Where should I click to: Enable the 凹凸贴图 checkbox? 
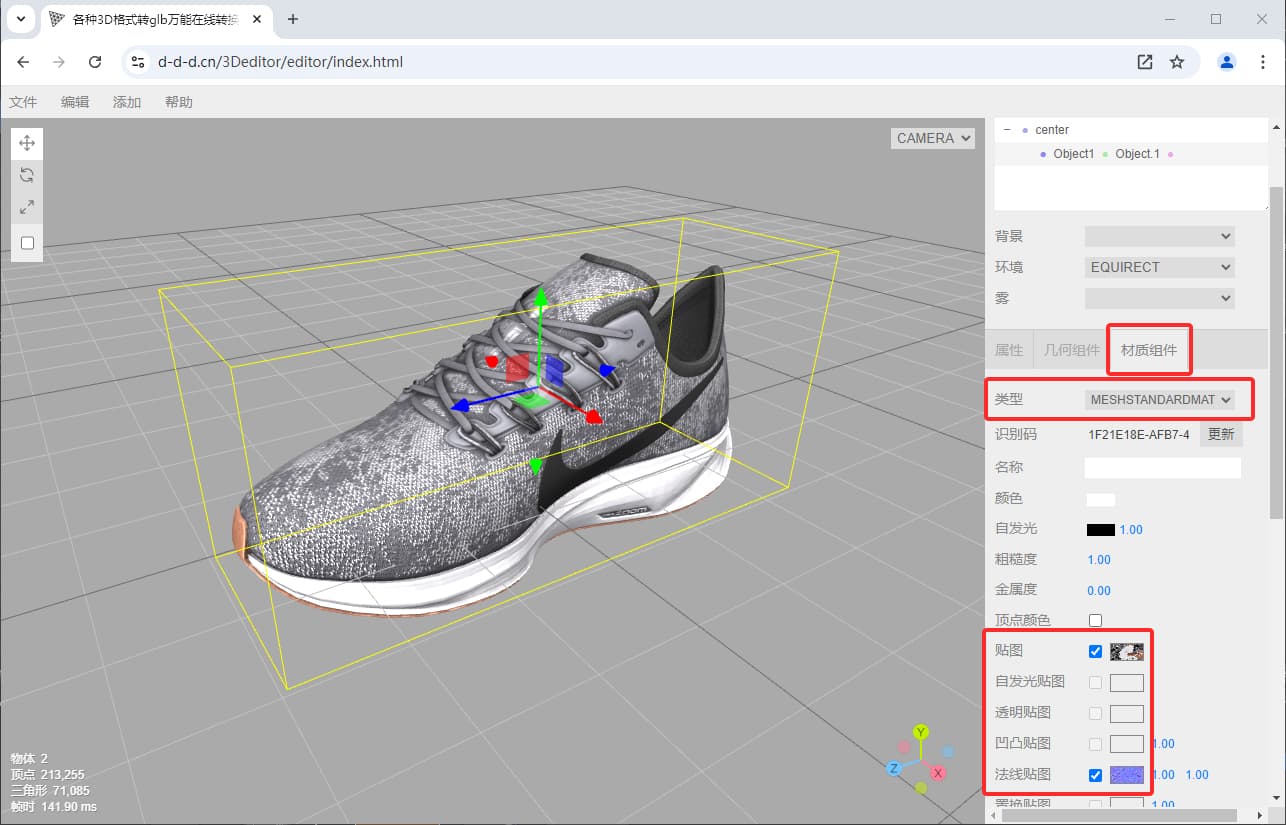1096,744
